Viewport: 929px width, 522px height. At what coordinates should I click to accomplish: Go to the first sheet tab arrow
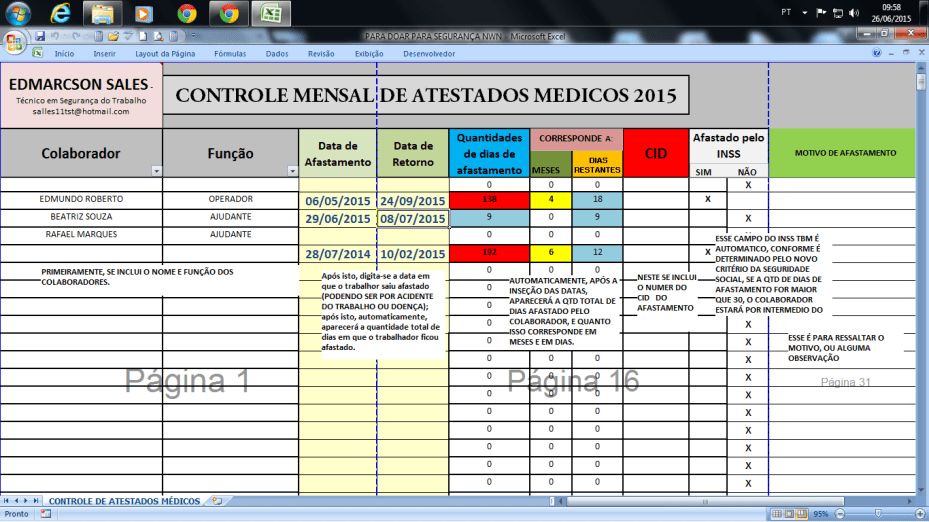(7, 501)
